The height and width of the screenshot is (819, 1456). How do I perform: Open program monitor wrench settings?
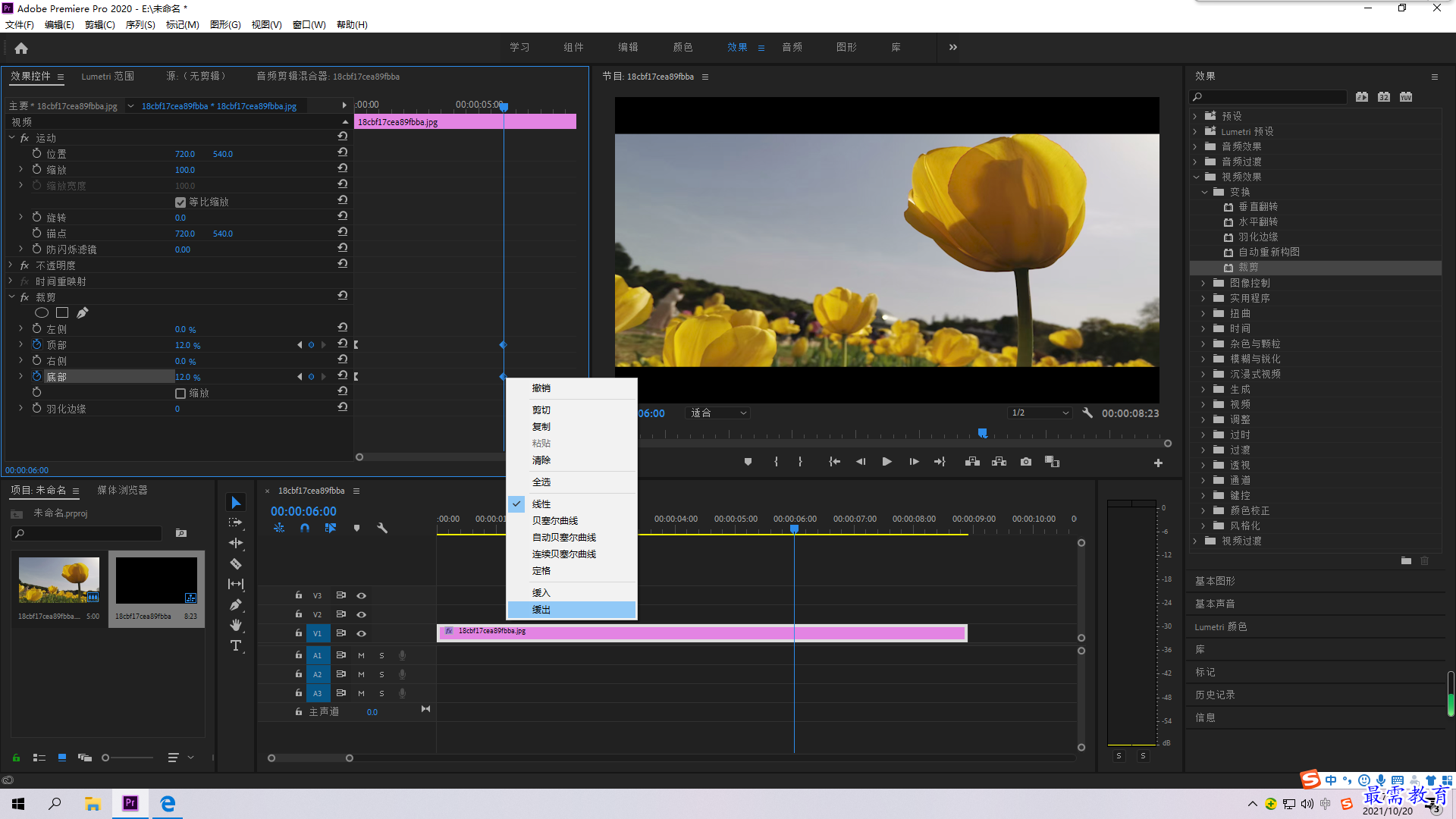(x=1087, y=413)
